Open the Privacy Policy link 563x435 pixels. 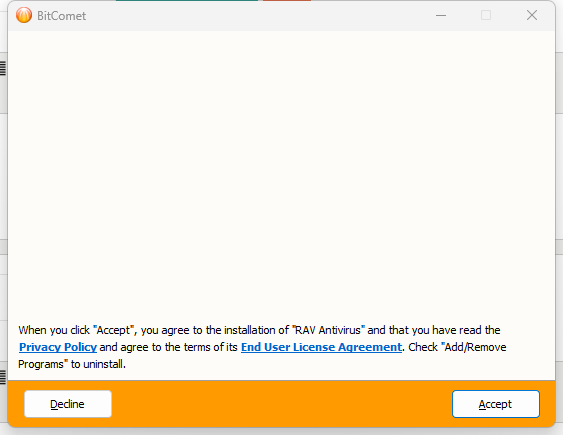(x=58, y=347)
